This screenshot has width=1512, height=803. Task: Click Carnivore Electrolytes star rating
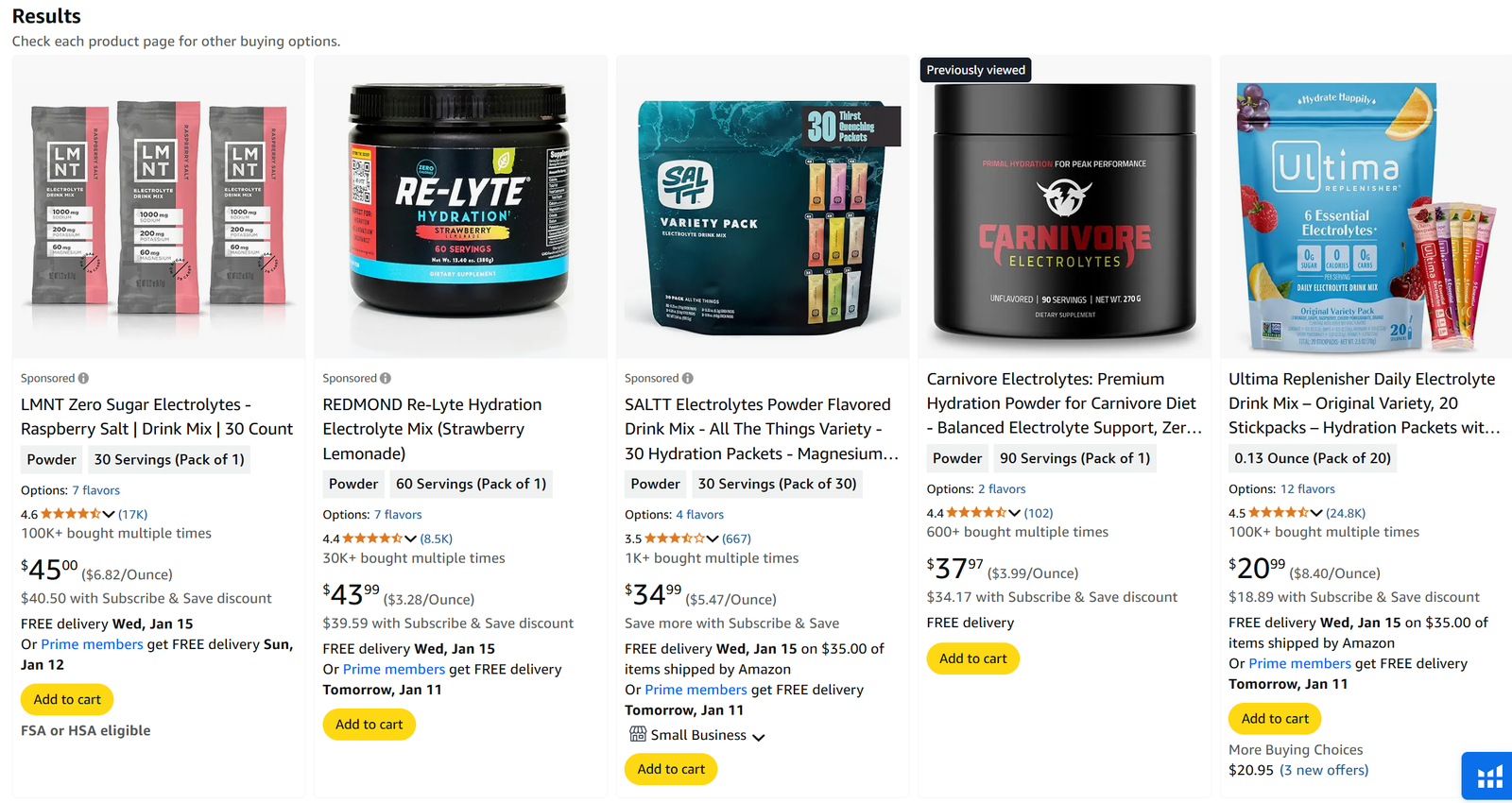(x=976, y=512)
